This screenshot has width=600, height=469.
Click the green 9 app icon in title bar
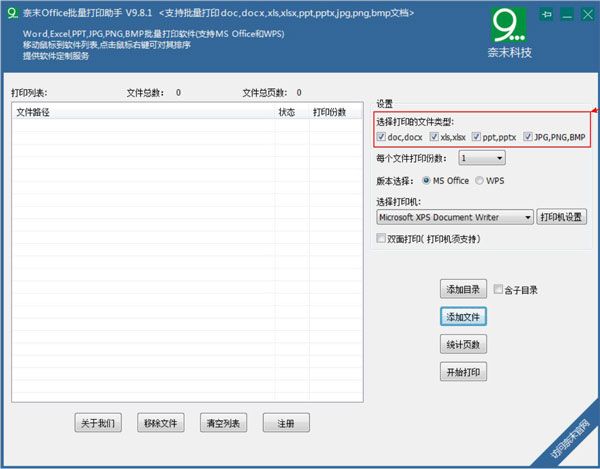coord(12,13)
